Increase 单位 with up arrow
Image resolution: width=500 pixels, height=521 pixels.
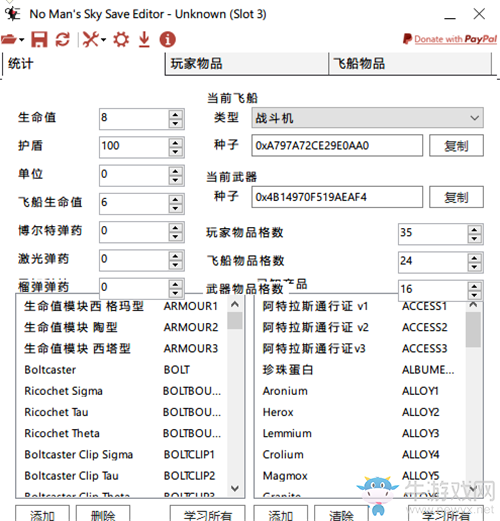[x=175, y=171]
